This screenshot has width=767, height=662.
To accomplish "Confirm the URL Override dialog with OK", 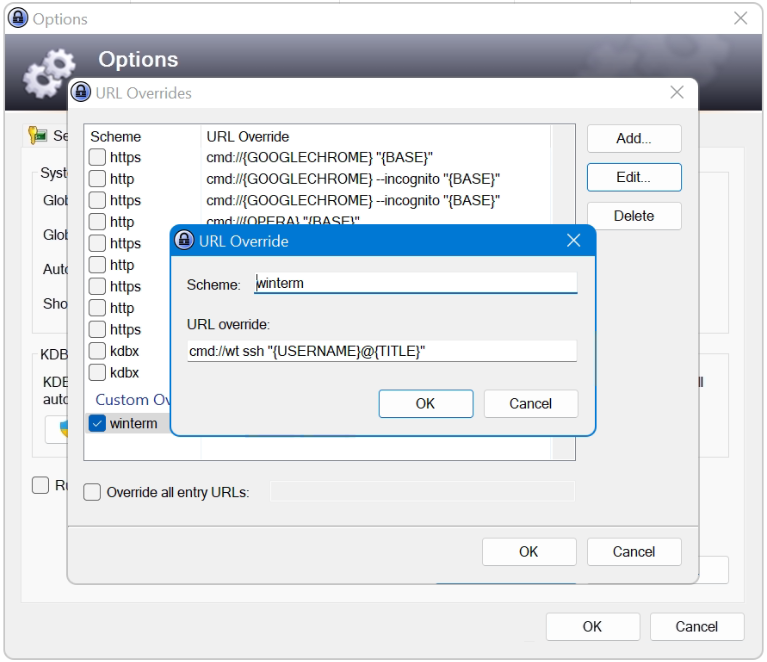I will (426, 404).
